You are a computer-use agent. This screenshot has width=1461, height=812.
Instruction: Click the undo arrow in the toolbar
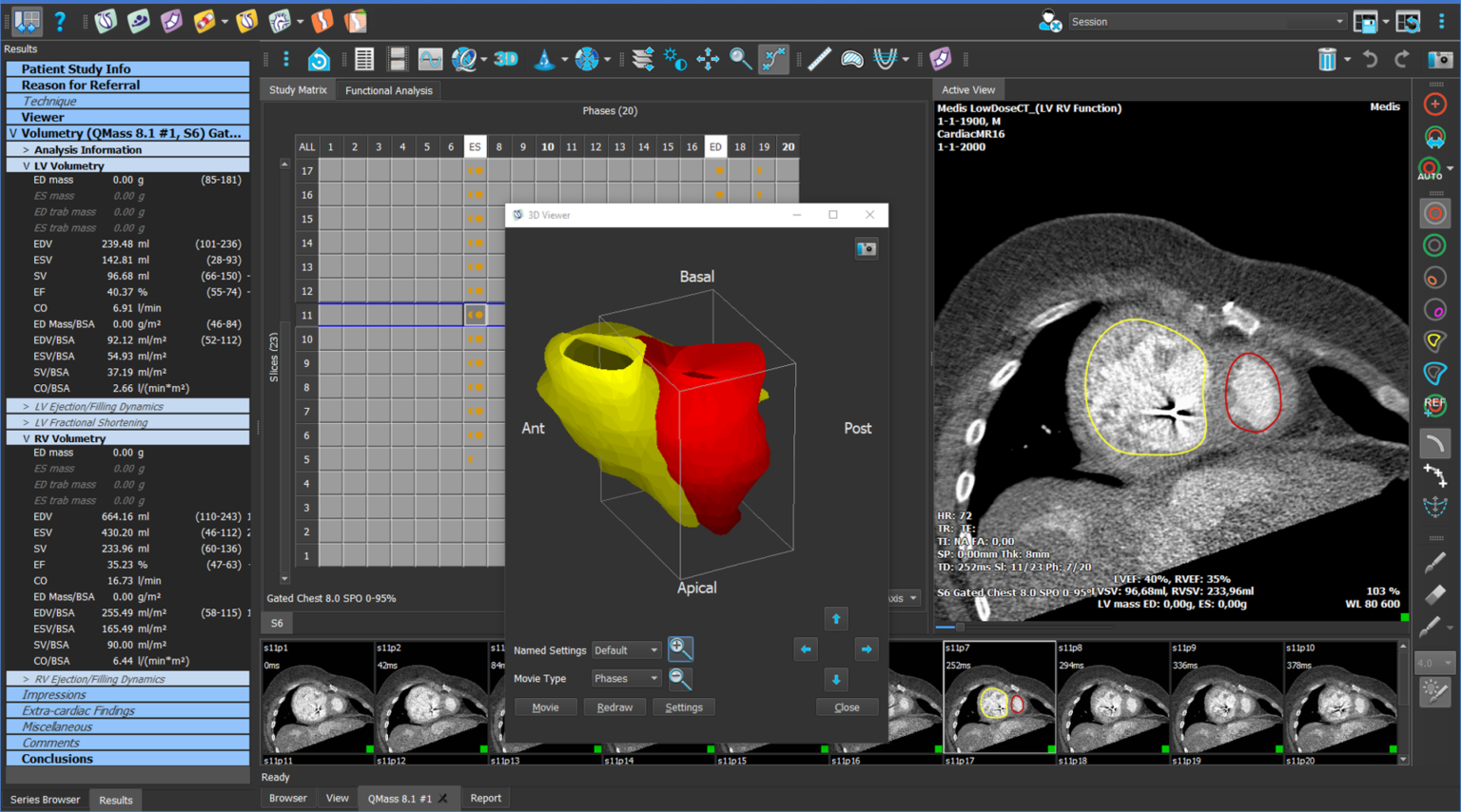click(x=1370, y=59)
